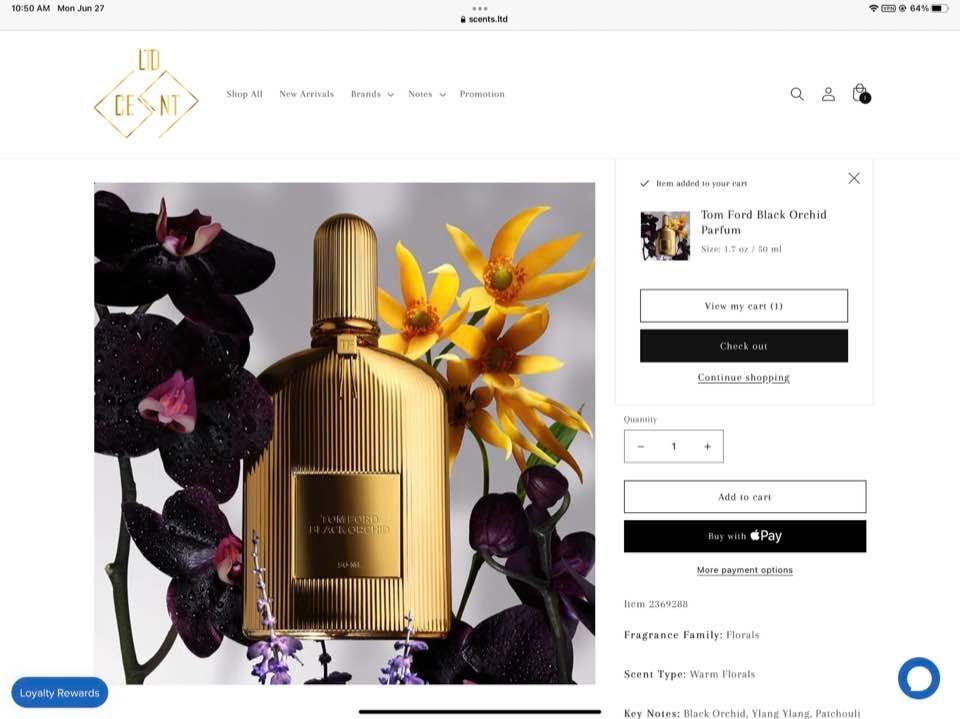Open the shopping bag cart icon
The width and height of the screenshot is (960, 719).
click(860, 93)
